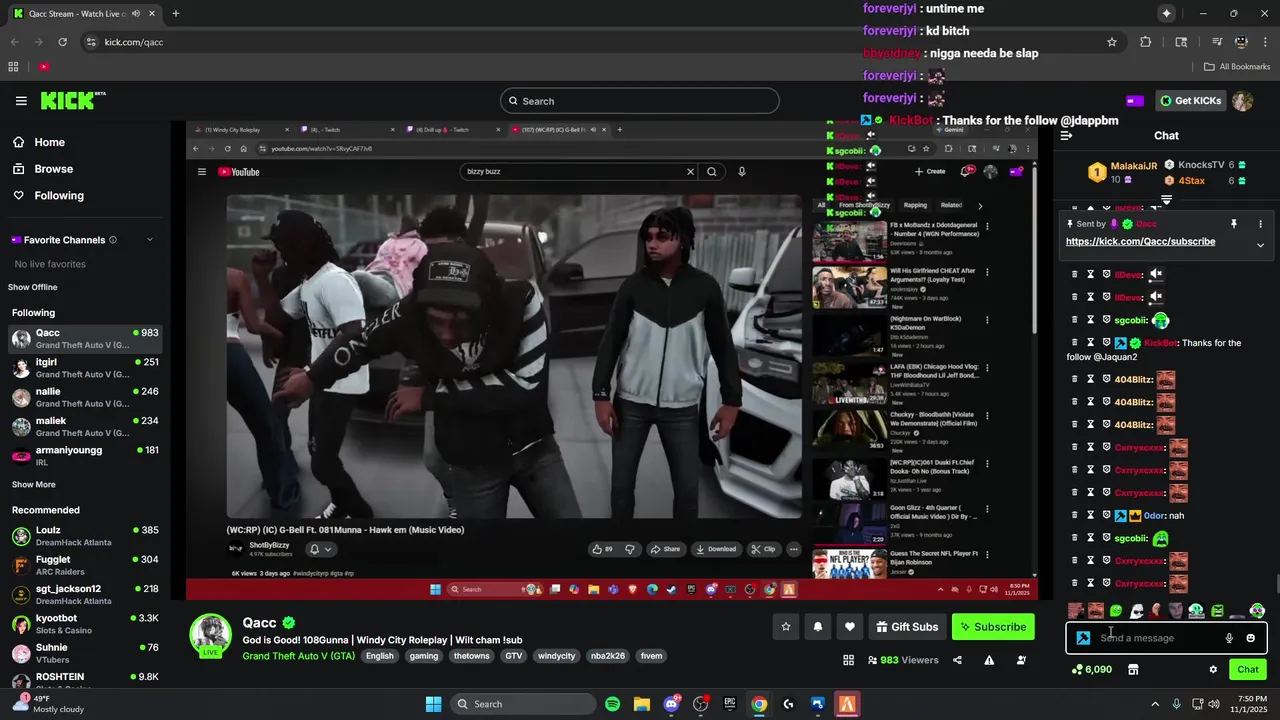Select MalakaiJR in the gift leaderboard
Screen dimensions: 1280x720
coord(1122,172)
